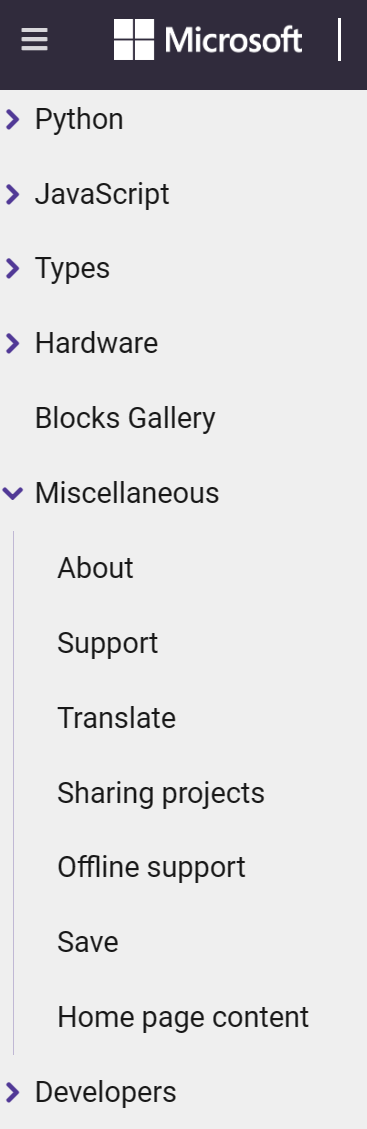Expand the JavaScript section chevron
Screen dimensions: 367x1129
pyautogui.click(x=12, y=194)
